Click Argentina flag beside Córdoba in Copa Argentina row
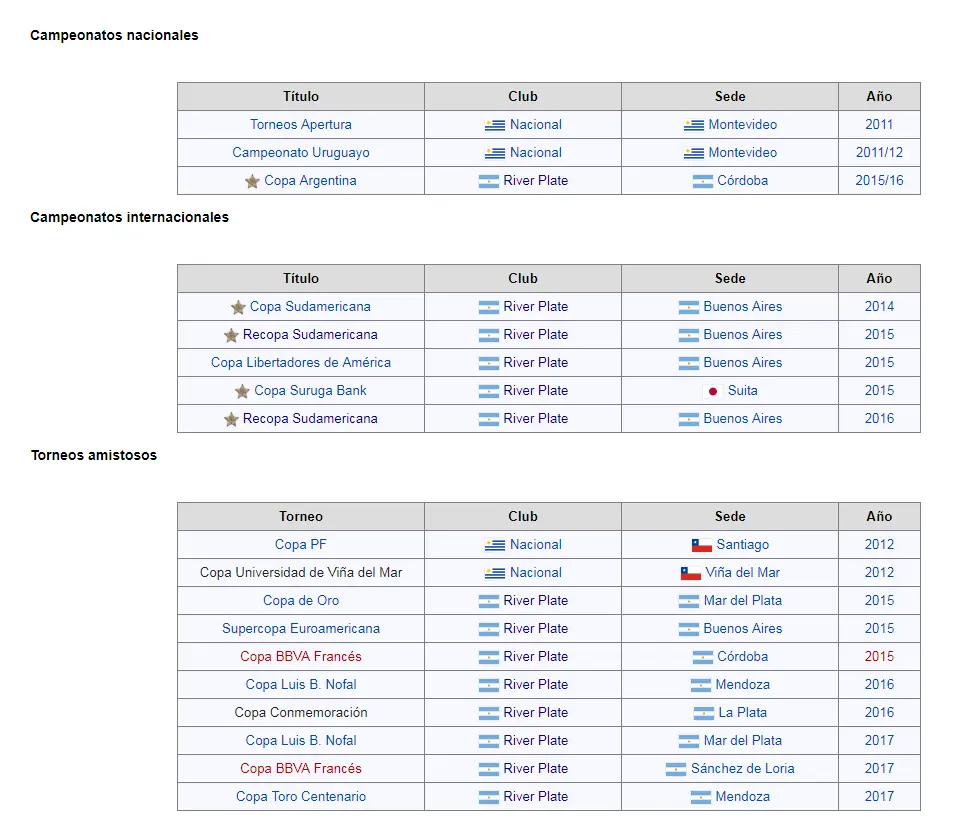956x838 pixels. (702, 181)
